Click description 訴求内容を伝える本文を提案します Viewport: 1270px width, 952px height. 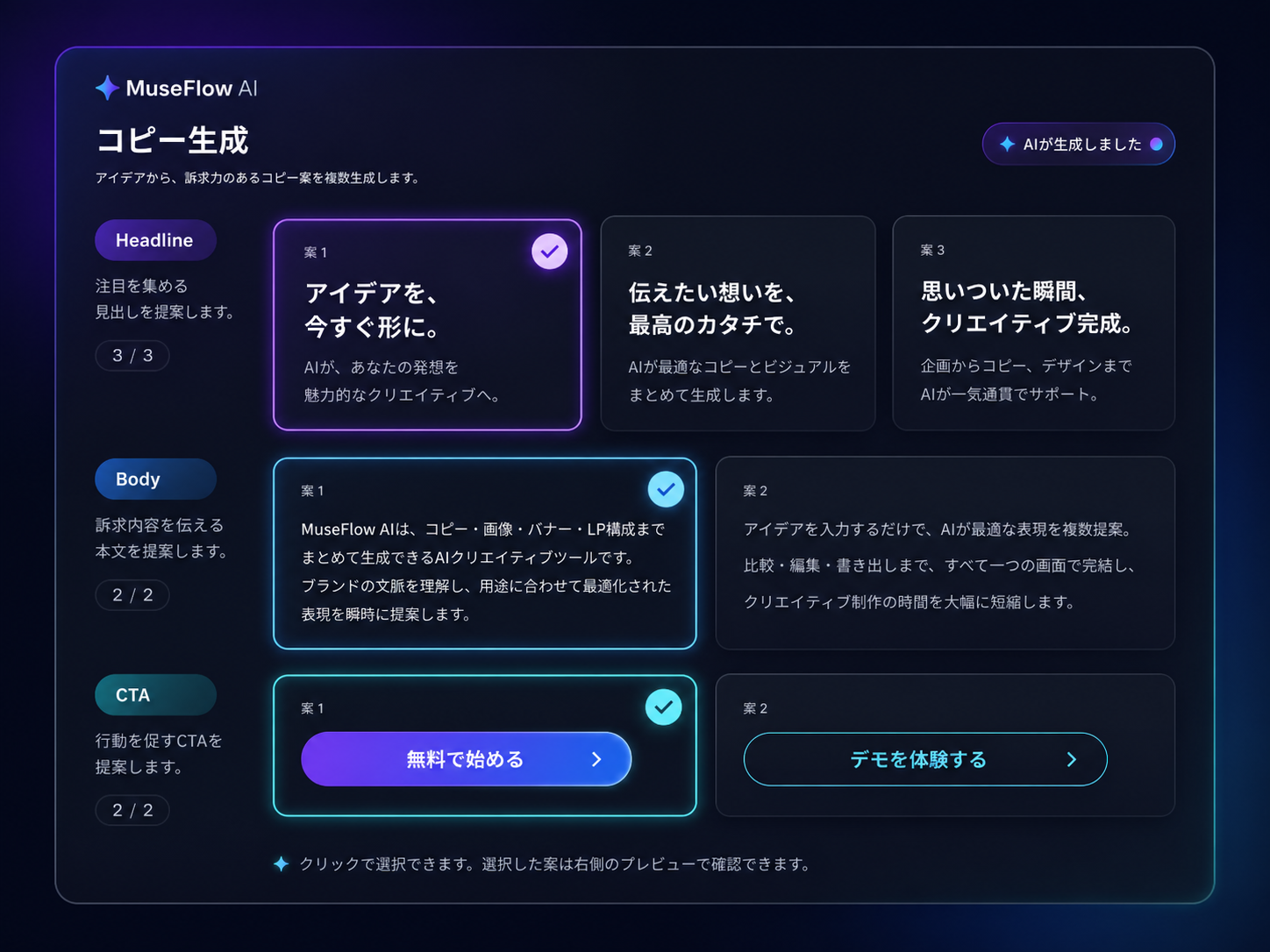click(x=162, y=538)
